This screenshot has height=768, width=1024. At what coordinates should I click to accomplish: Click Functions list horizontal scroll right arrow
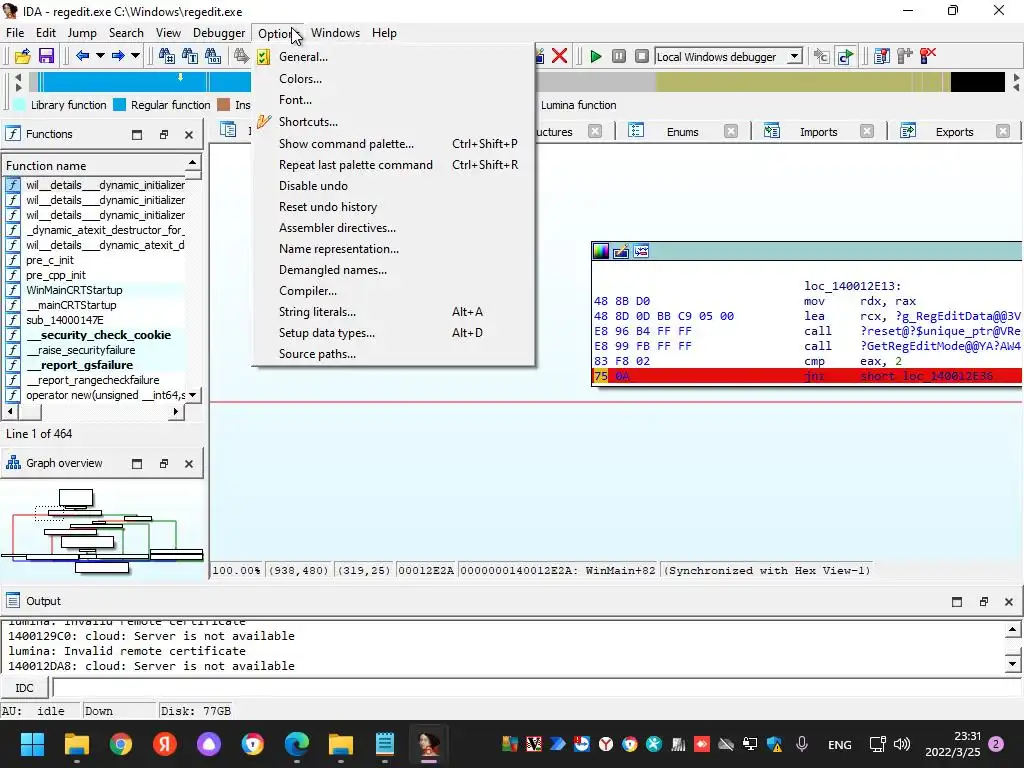tap(175, 411)
